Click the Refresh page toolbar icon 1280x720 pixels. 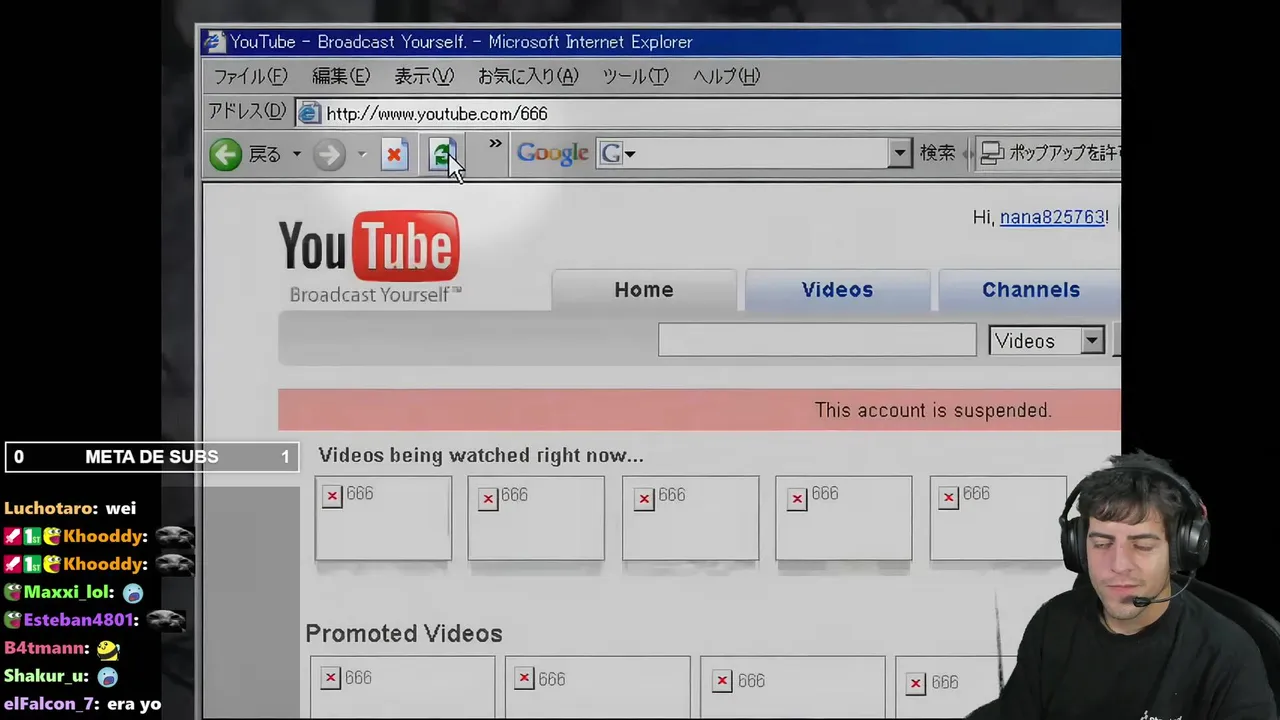click(442, 155)
